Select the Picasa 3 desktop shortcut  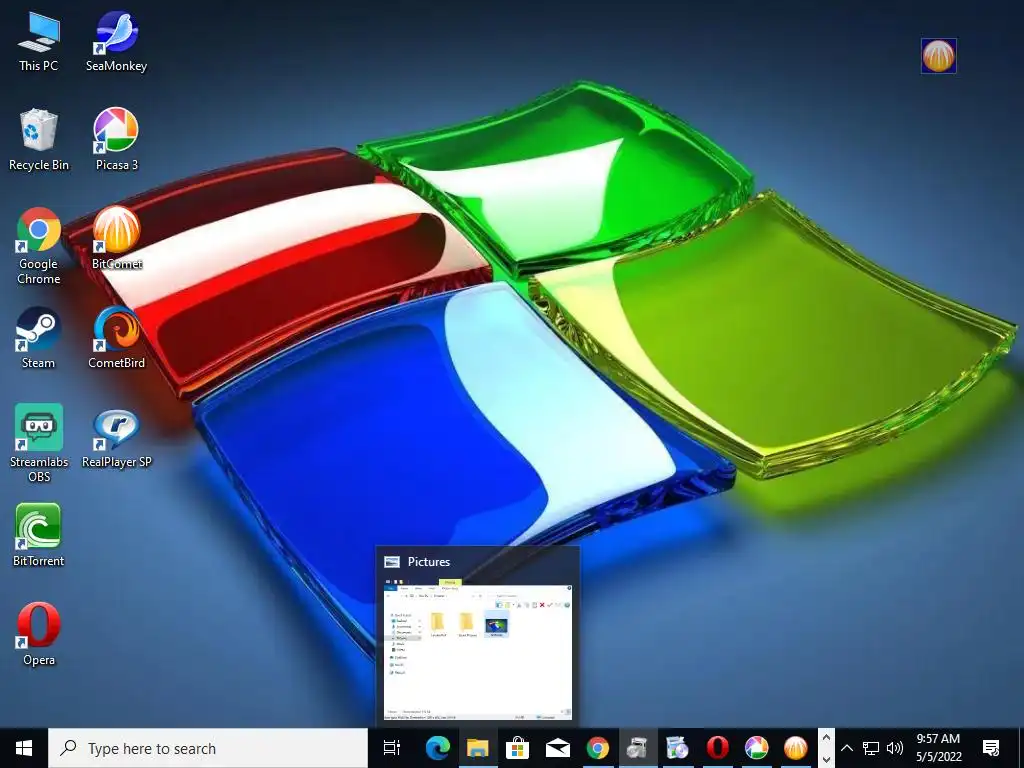(x=116, y=140)
